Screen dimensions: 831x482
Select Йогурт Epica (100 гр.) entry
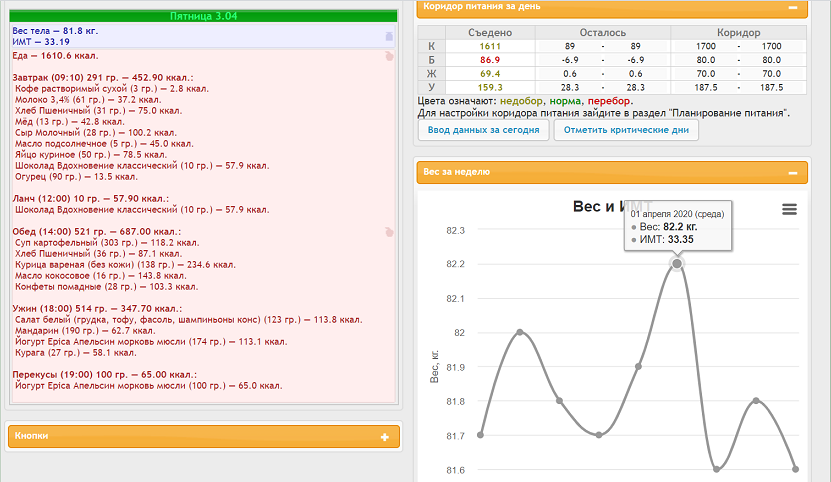tap(149, 386)
